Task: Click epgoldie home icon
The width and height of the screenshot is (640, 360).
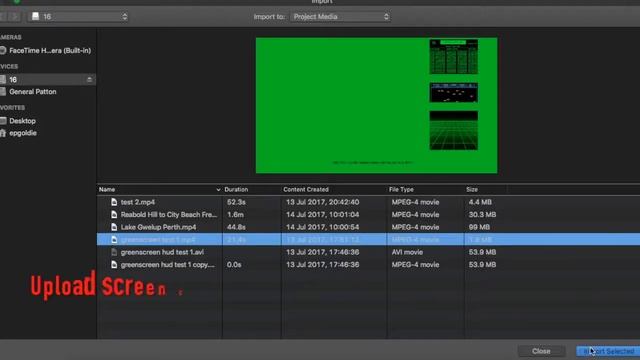Action: pos(3,133)
